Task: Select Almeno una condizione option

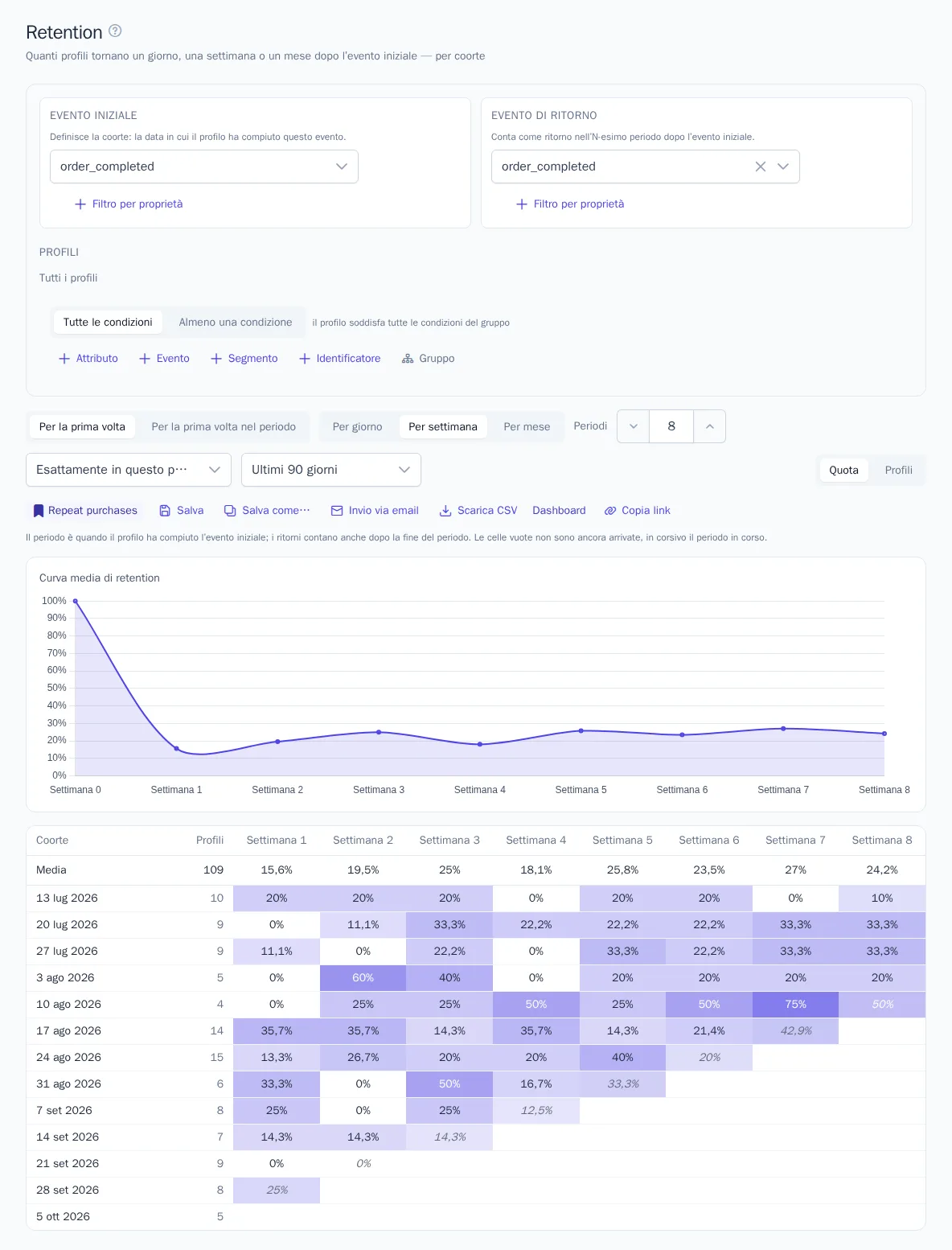Action: [236, 323]
